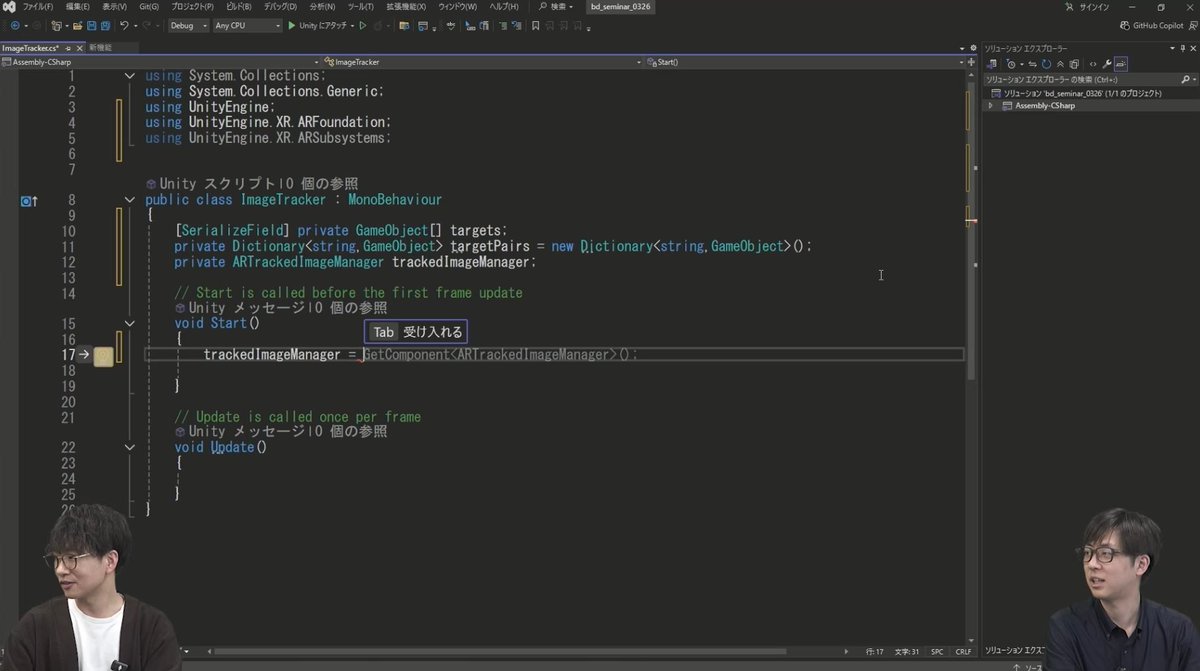Click the split editor plus icon
The image size is (1200, 671).
(971, 62)
